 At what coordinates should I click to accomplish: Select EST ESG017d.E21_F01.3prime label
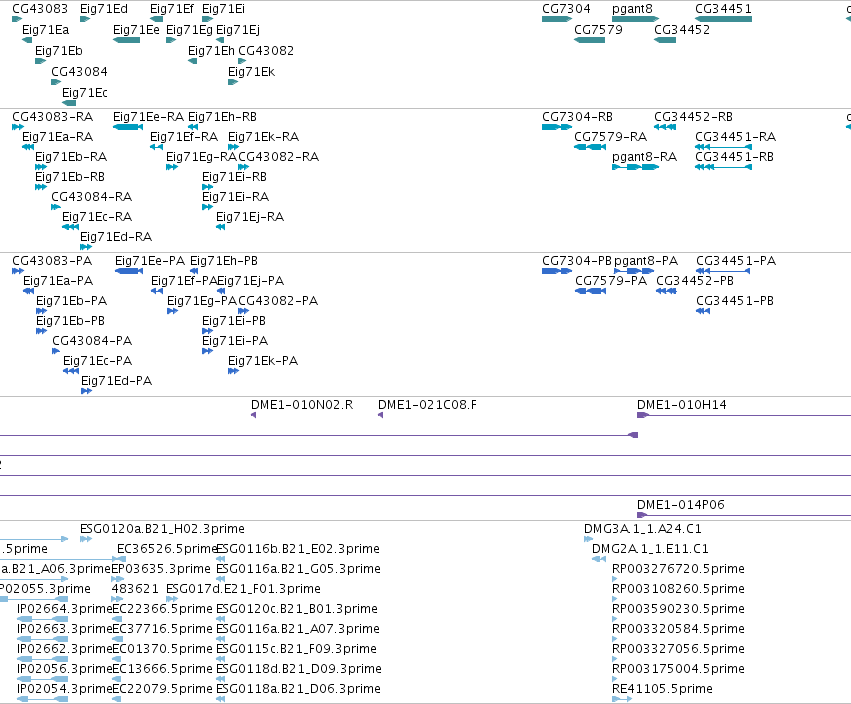click(x=243, y=589)
